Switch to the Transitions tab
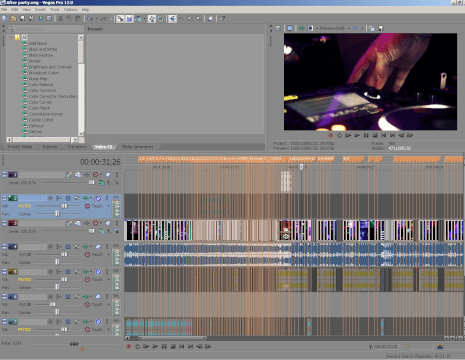Viewport: 465px width, 360px height. pyautogui.click(x=77, y=147)
